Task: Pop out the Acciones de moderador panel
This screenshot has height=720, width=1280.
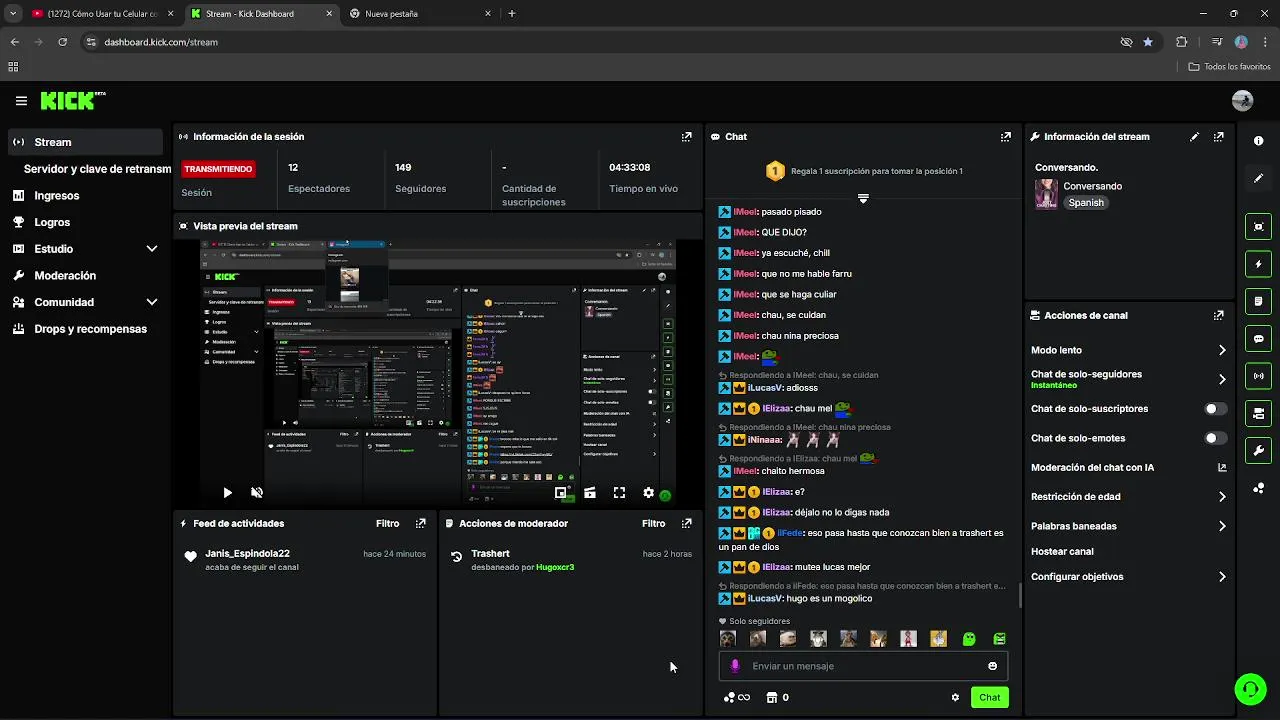Action: 686,523
